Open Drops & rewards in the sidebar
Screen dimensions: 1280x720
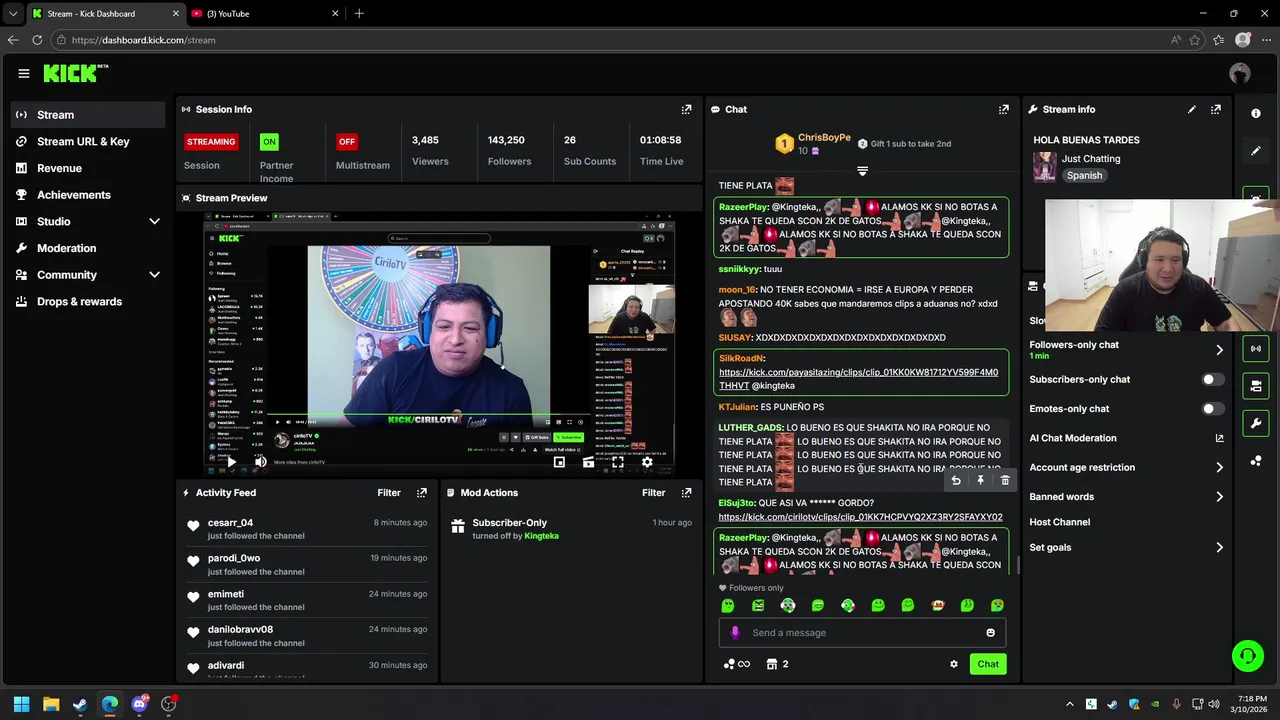(88, 302)
